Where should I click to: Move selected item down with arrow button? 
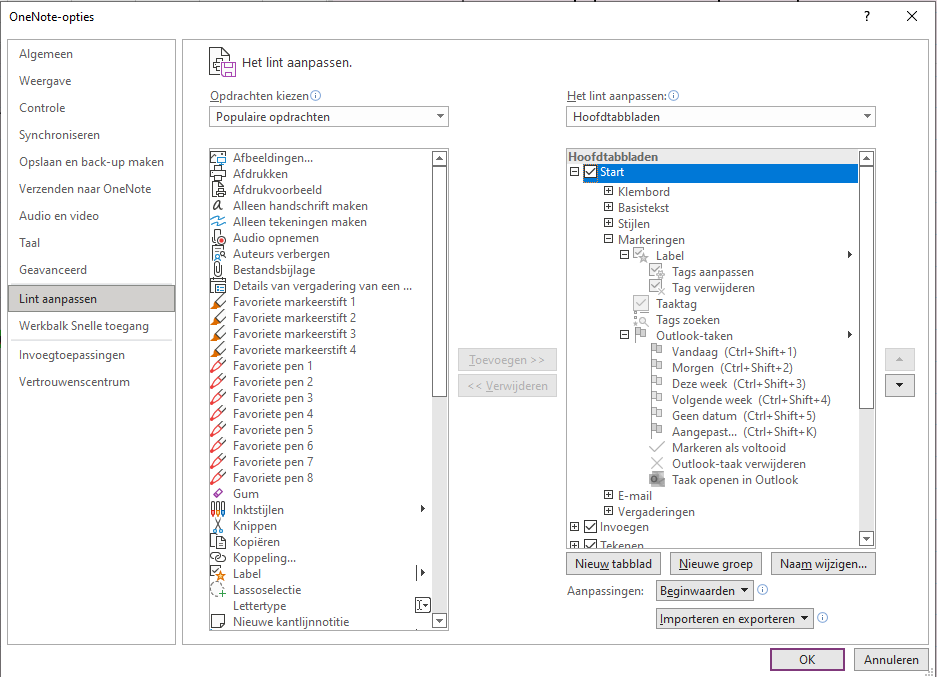coord(900,385)
